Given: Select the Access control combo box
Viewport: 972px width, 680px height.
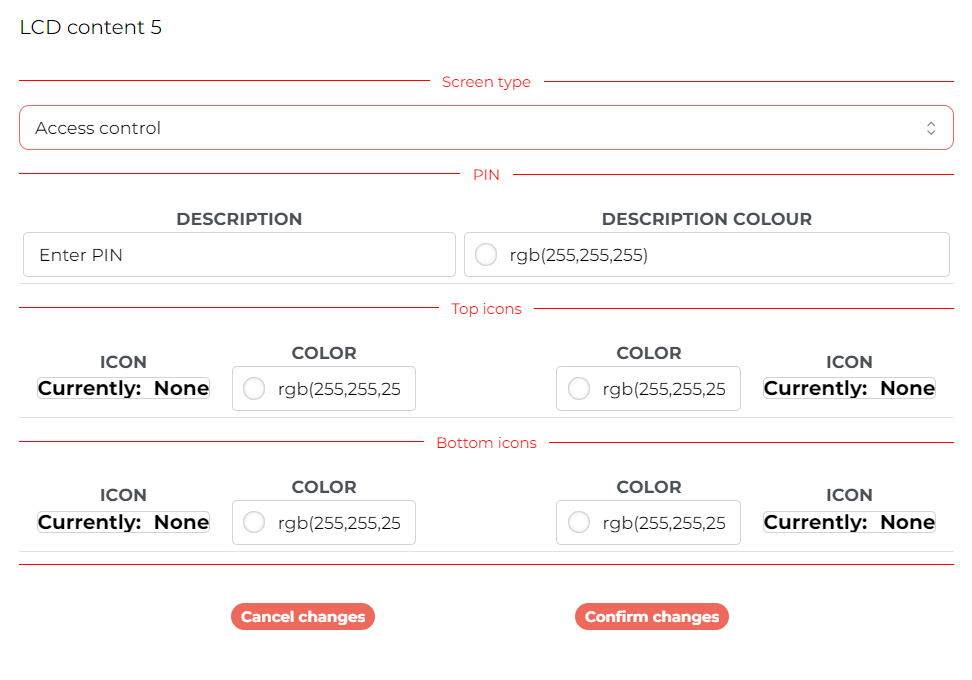Looking at the screenshot, I should click(x=486, y=128).
